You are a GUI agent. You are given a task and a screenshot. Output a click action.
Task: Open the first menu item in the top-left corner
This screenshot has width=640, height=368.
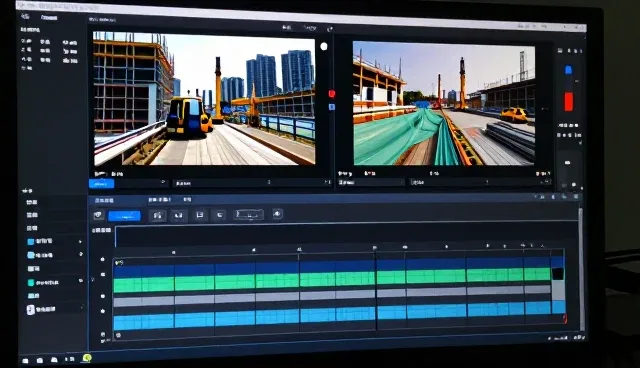tap(25, 16)
